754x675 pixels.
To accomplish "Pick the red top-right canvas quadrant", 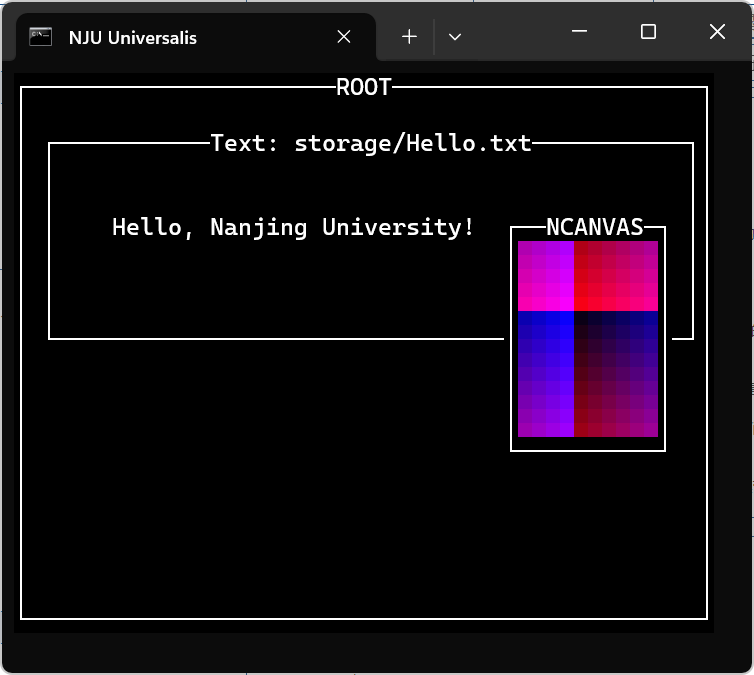I will [616, 276].
